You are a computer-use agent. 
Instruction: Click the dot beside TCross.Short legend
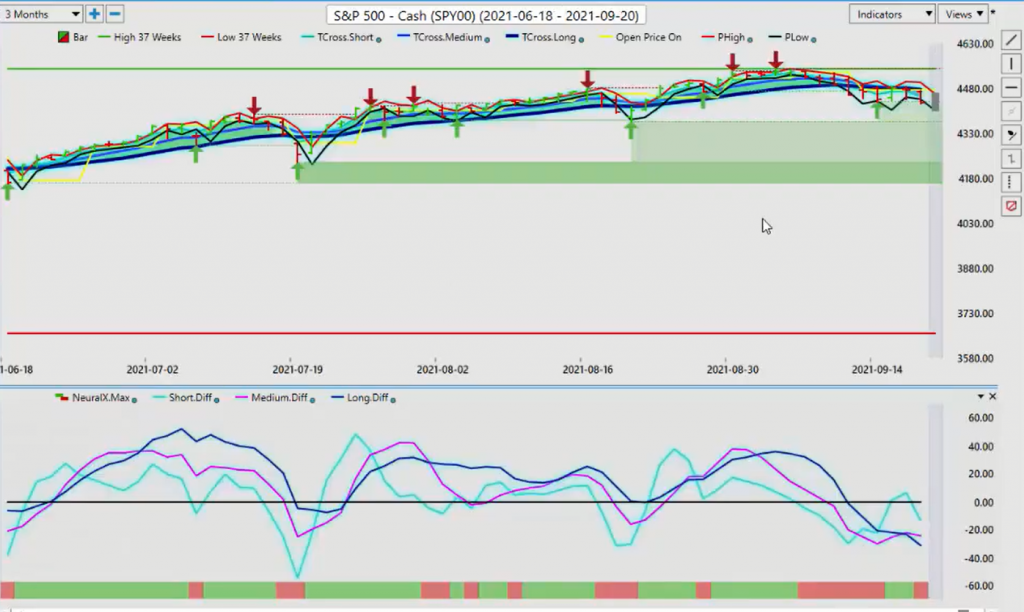click(379, 39)
